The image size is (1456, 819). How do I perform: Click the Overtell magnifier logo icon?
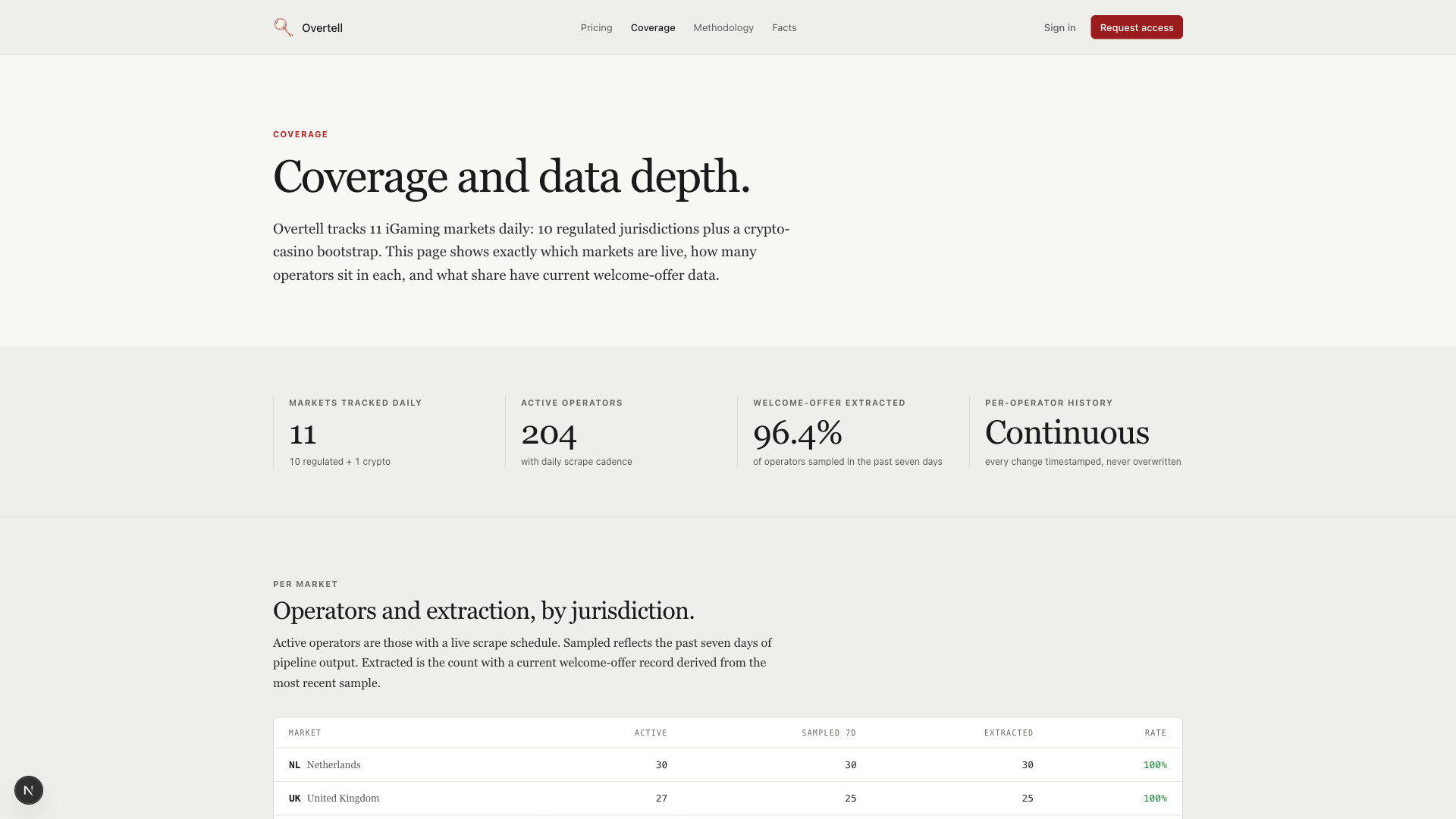283,27
